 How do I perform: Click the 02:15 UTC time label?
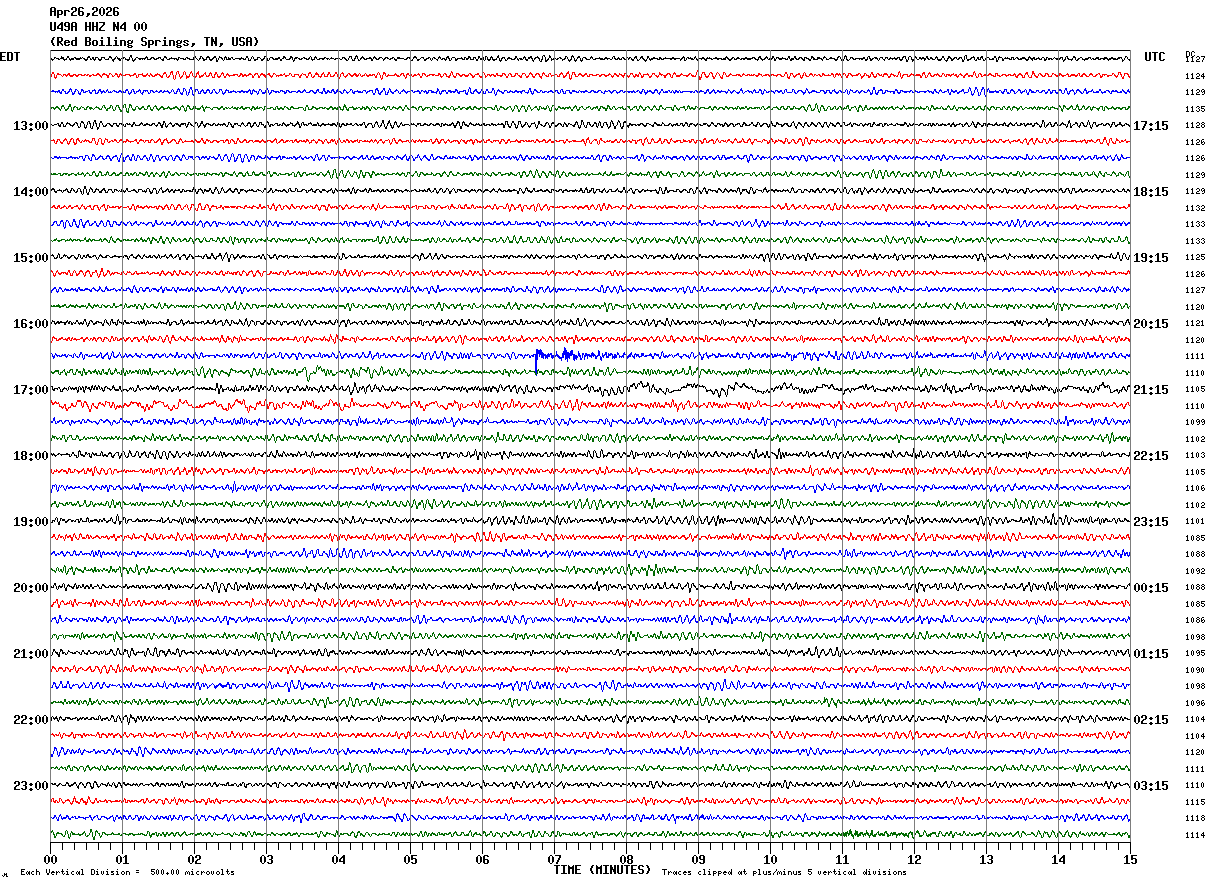(1151, 720)
